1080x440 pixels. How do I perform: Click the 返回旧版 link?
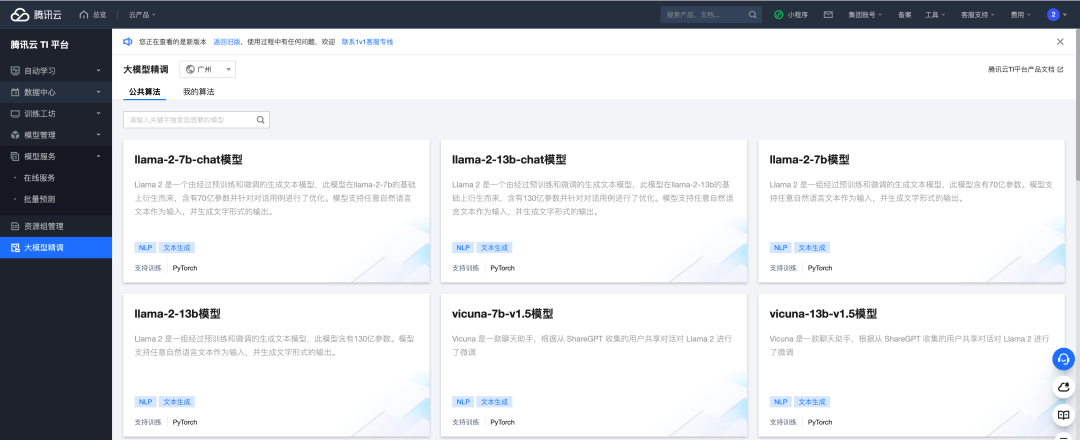227,42
